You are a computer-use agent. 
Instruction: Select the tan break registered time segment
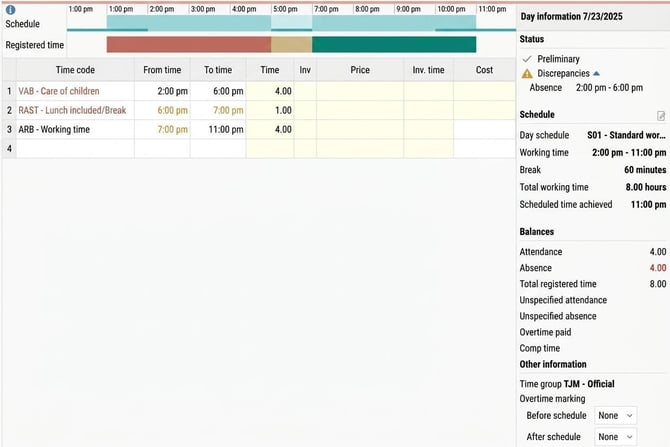[x=291, y=44]
